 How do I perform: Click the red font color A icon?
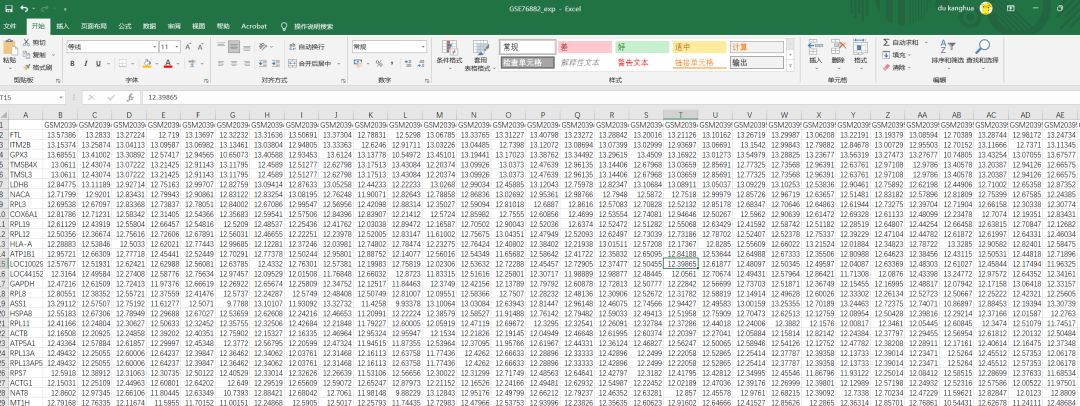pos(167,63)
